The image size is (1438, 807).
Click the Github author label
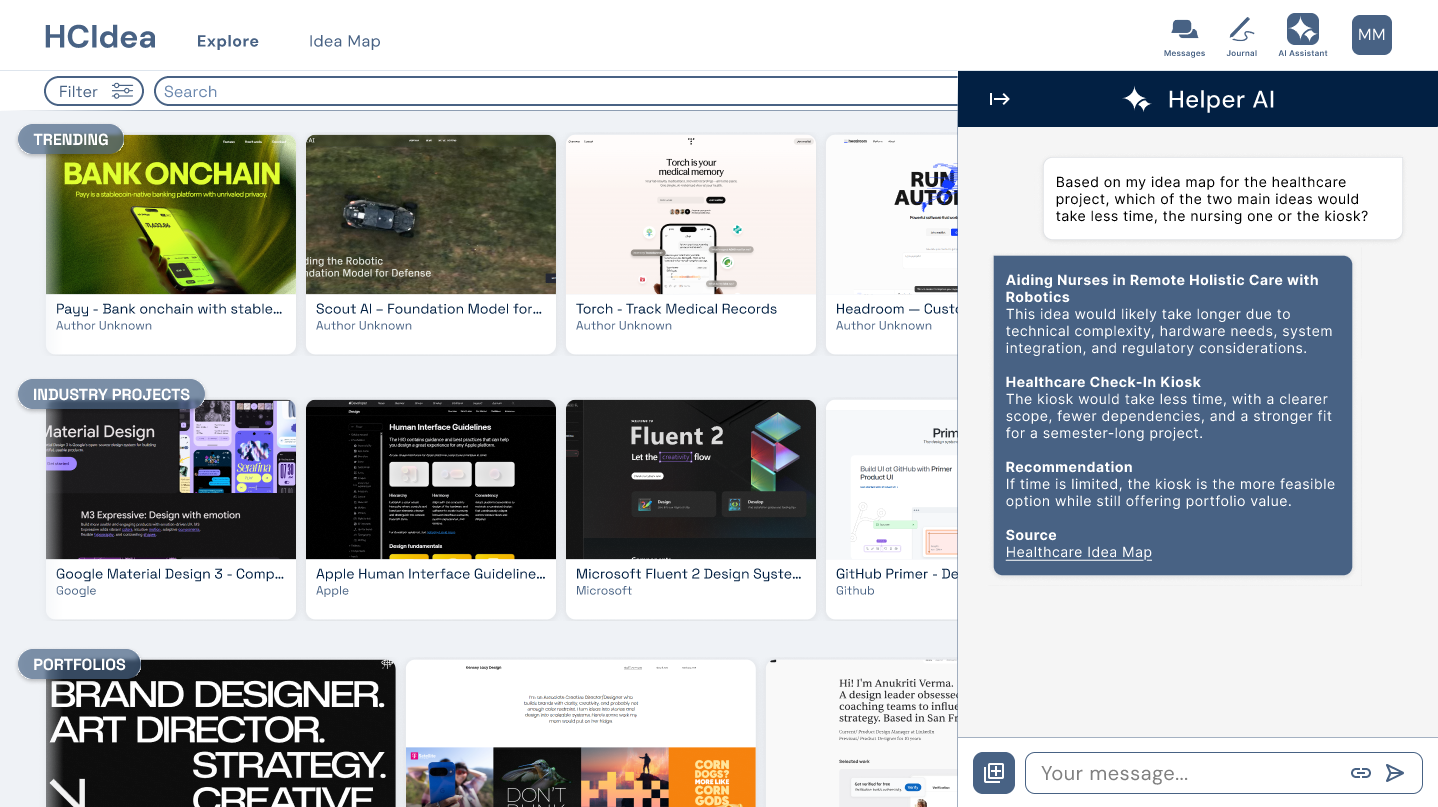click(x=855, y=591)
